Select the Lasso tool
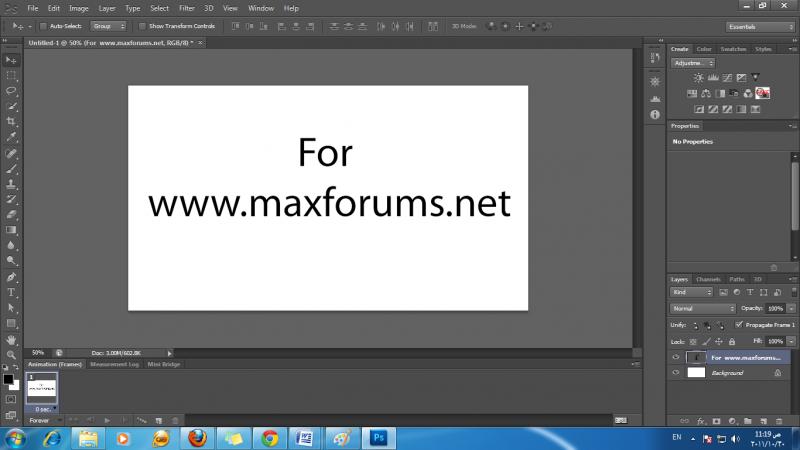 (x=11, y=91)
